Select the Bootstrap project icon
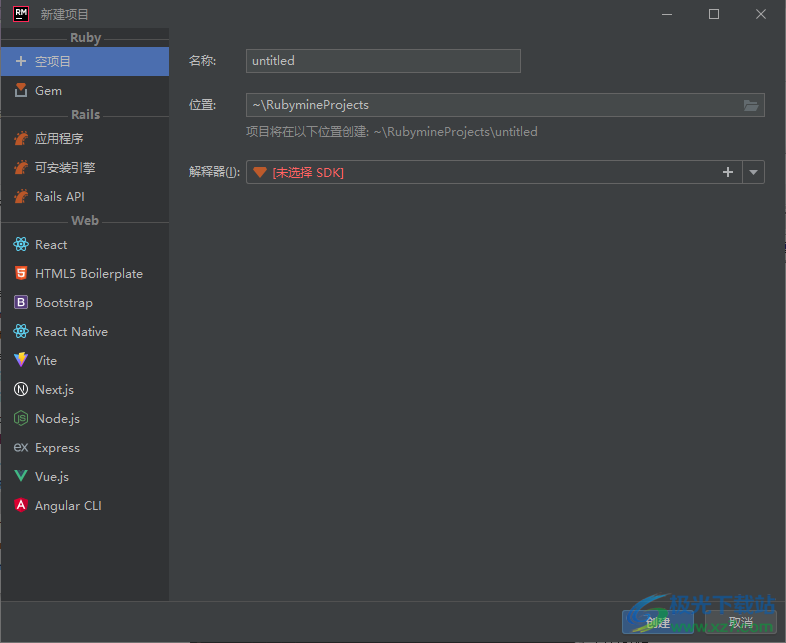Viewport: 786px width, 643px height. point(21,303)
